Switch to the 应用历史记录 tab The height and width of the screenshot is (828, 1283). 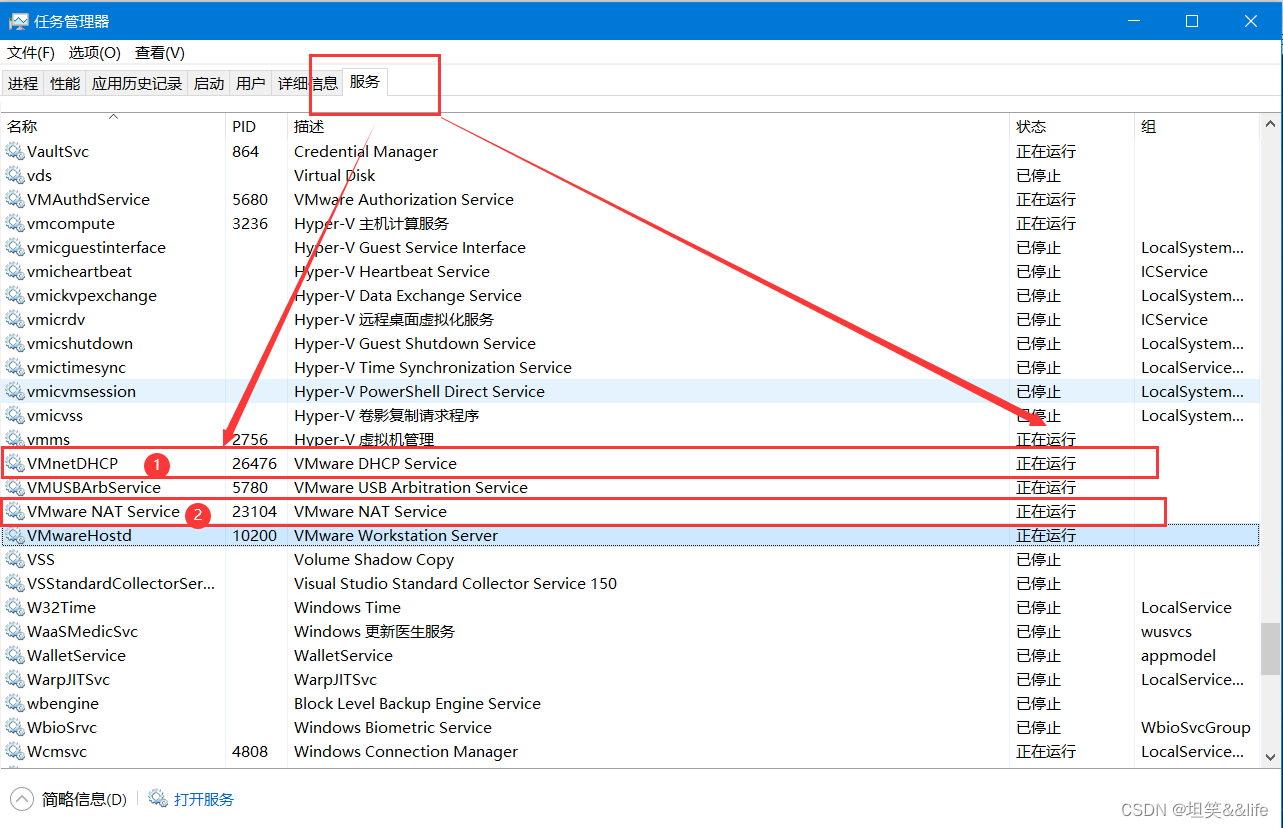[137, 84]
